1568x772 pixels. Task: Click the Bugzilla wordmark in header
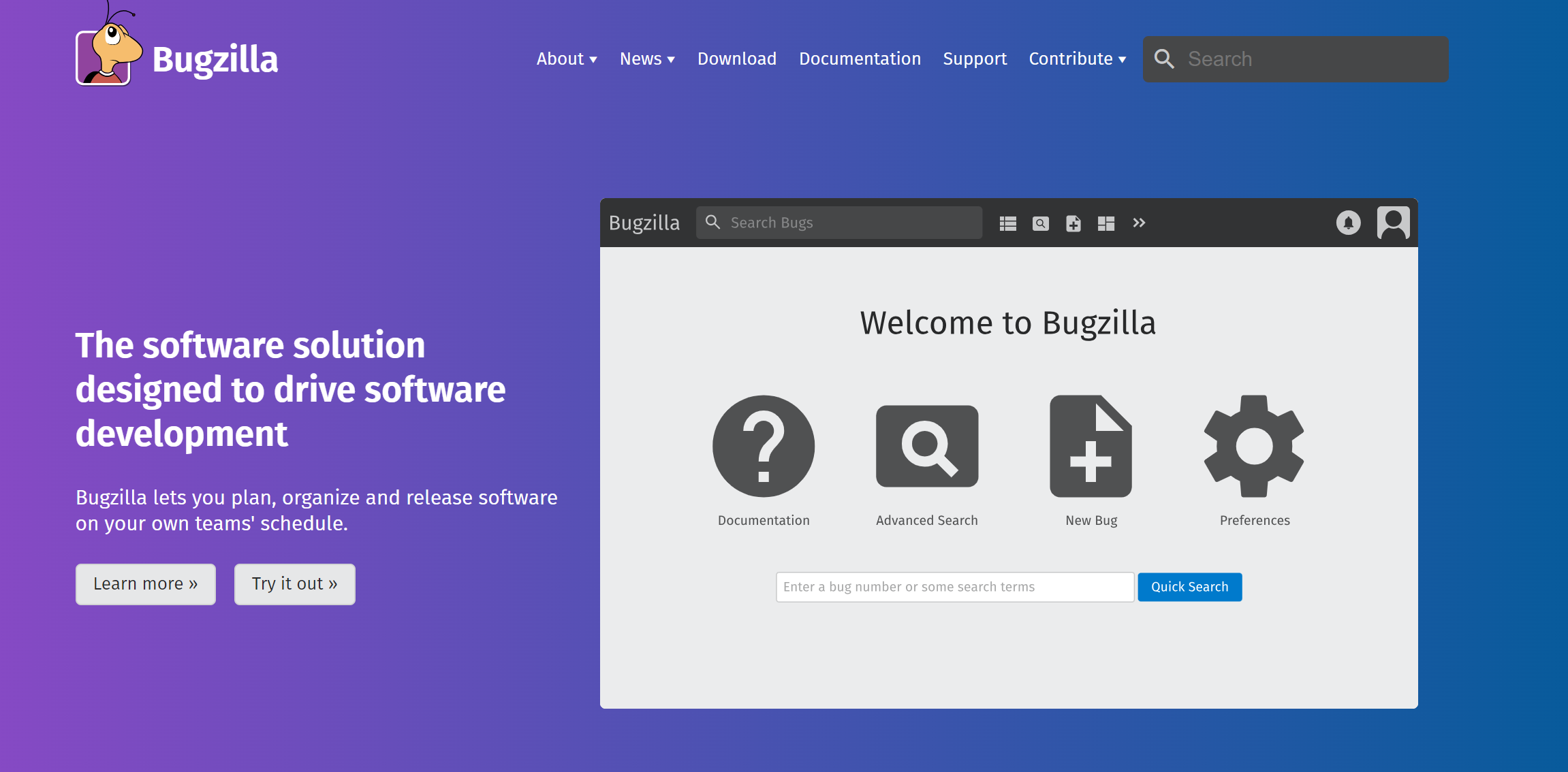click(x=215, y=60)
